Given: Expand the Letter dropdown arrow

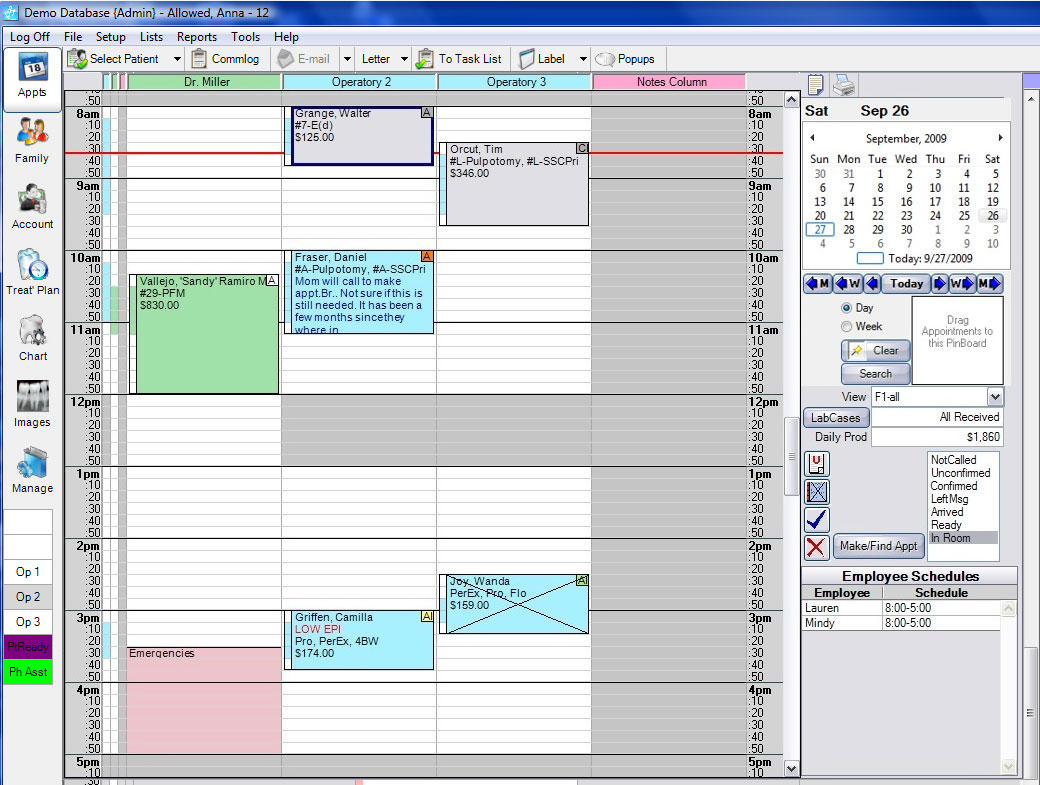Looking at the screenshot, I should 404,59.
